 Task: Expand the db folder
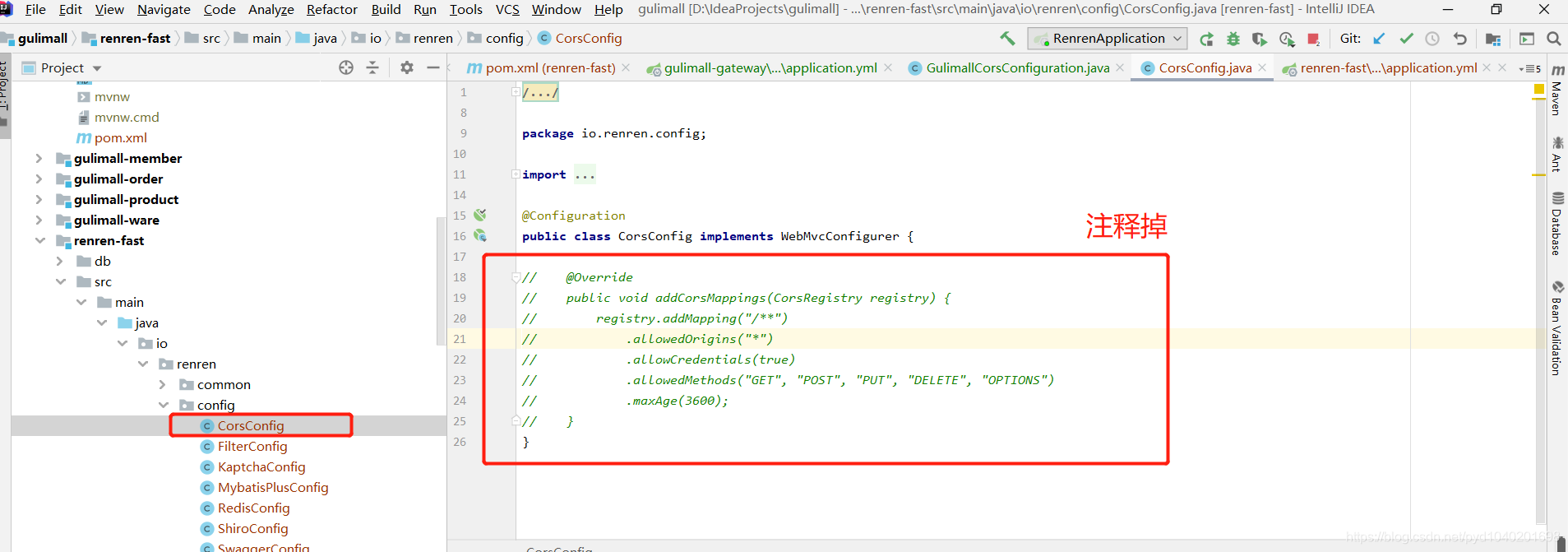point(59,261)
